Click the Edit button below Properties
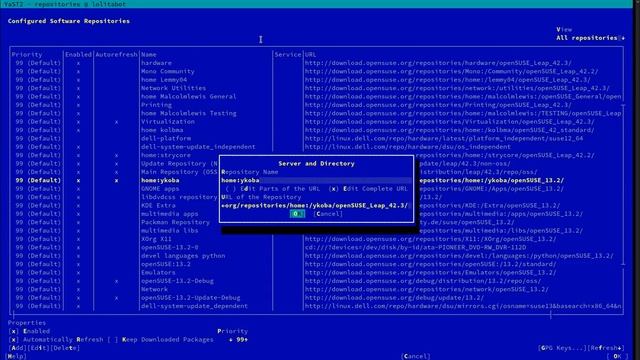Image resolution: width=640 pixels, height=360 pixels. [x=38, y=348]
